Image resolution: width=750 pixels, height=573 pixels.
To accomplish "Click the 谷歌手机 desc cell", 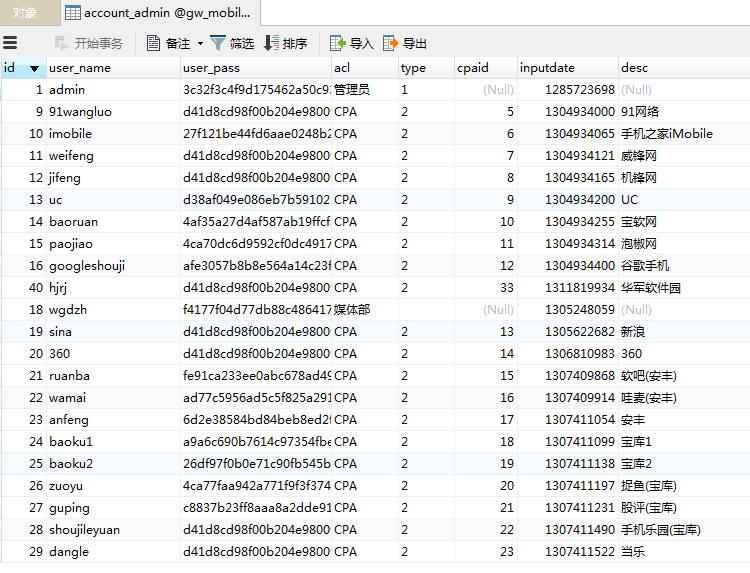I will coord(684,265).
